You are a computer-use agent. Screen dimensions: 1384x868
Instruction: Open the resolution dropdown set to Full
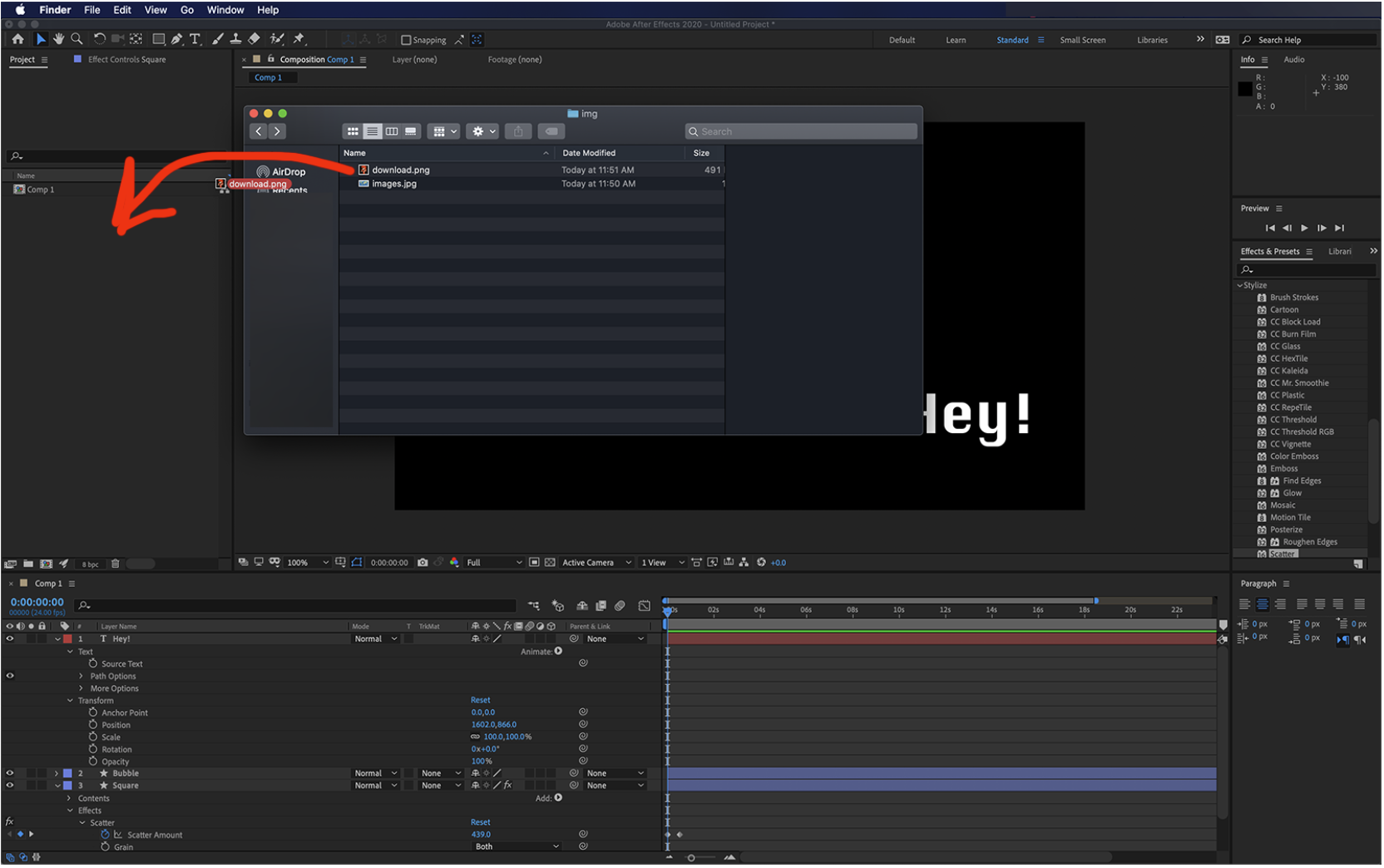pyautogui.click(x=495, y=563)
